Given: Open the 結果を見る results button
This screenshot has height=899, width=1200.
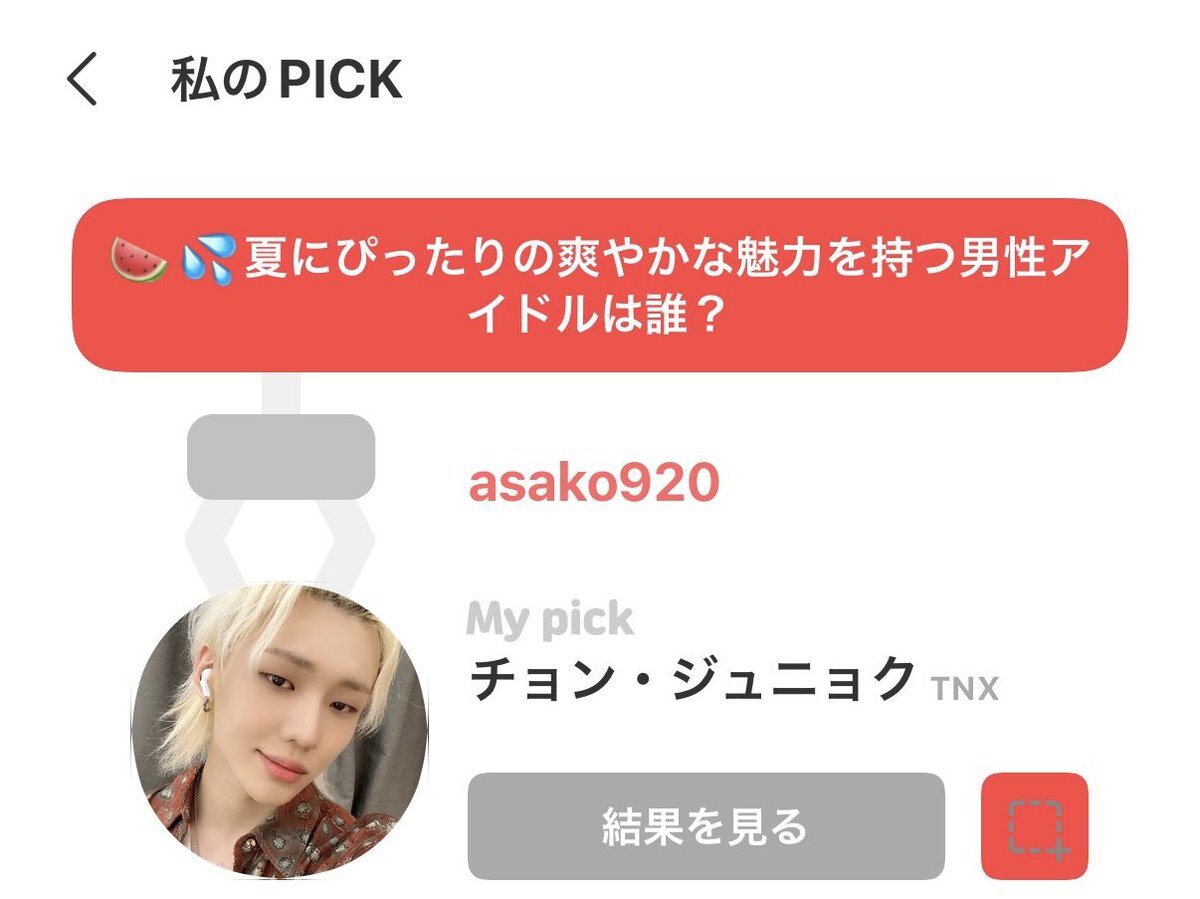Looking at the screenshot, I should click(x=706, y=826).
